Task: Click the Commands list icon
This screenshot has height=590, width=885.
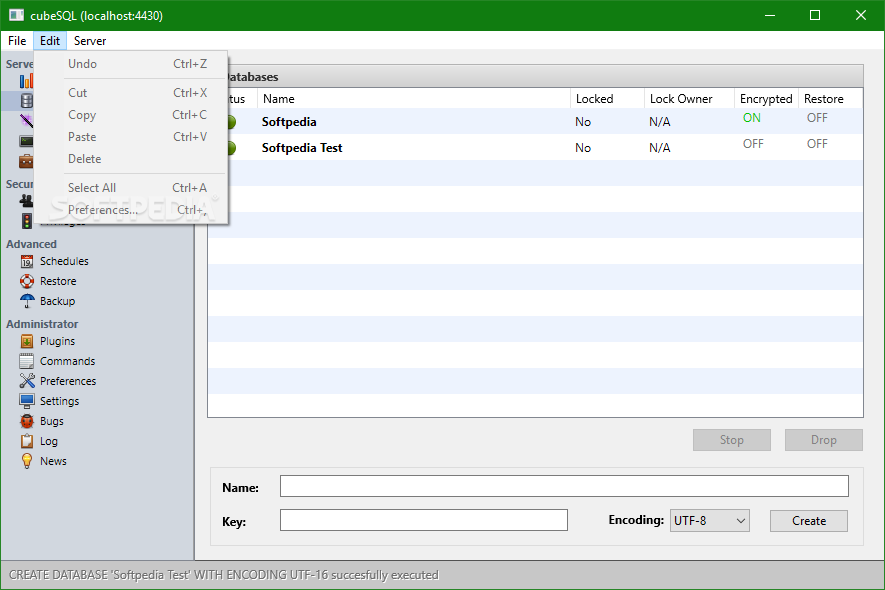Action: [x=27, y=361]
